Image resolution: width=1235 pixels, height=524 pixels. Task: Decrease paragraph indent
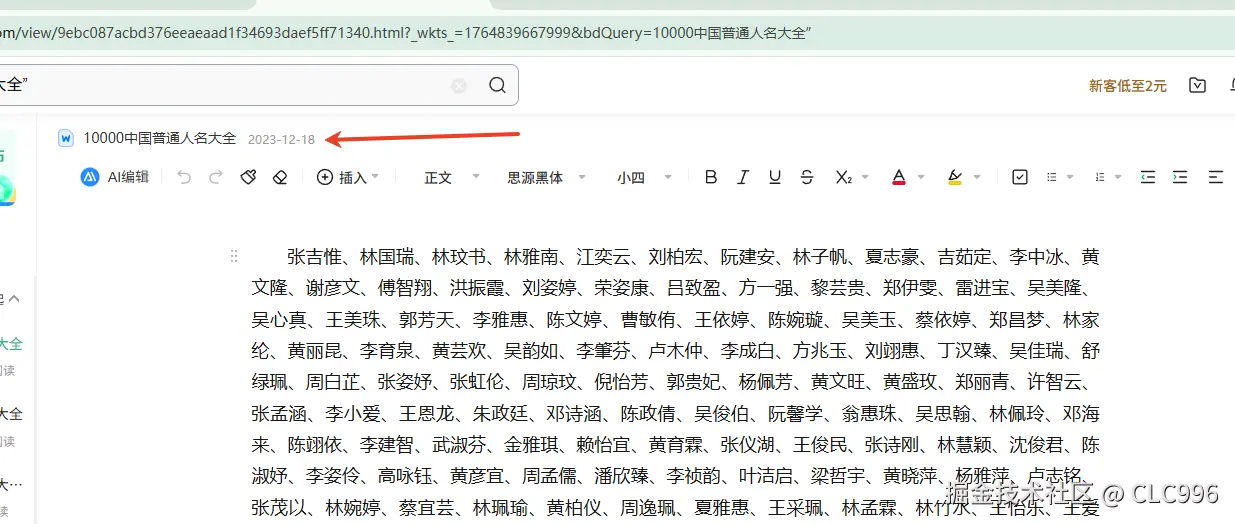click(x=1148, y=177)
